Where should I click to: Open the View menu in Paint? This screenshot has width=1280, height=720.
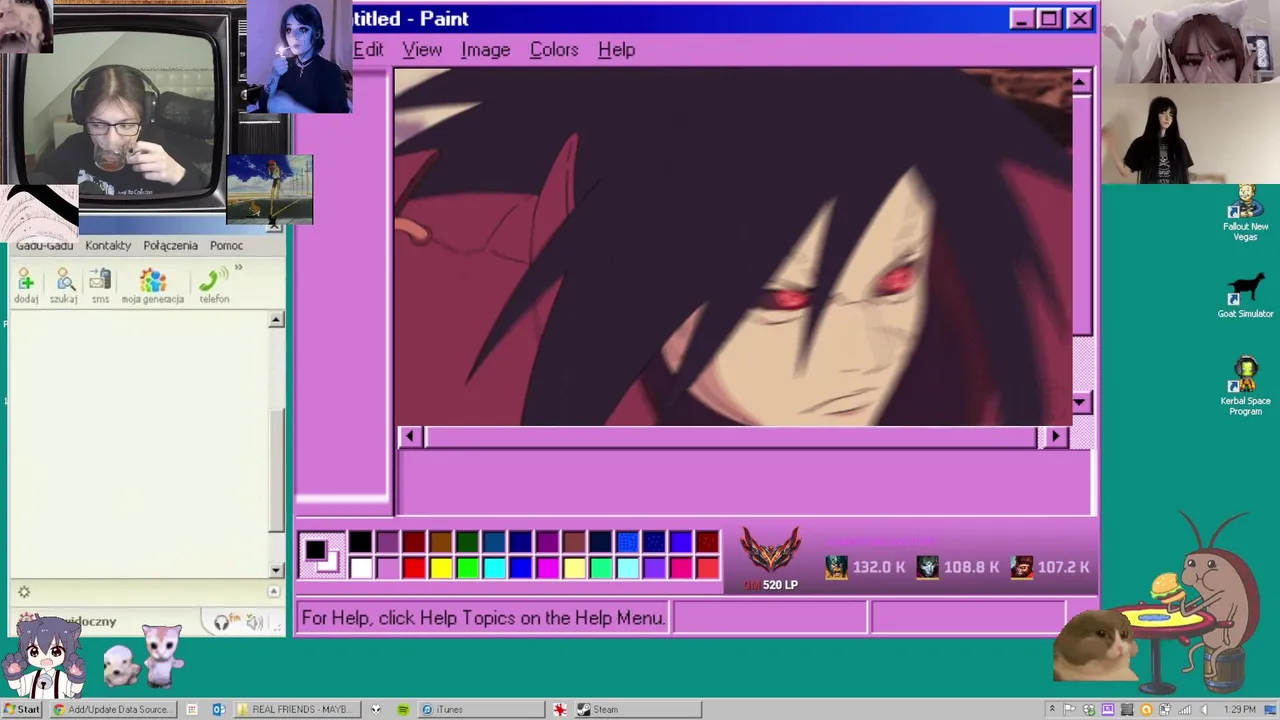click(x=422, y=49)
